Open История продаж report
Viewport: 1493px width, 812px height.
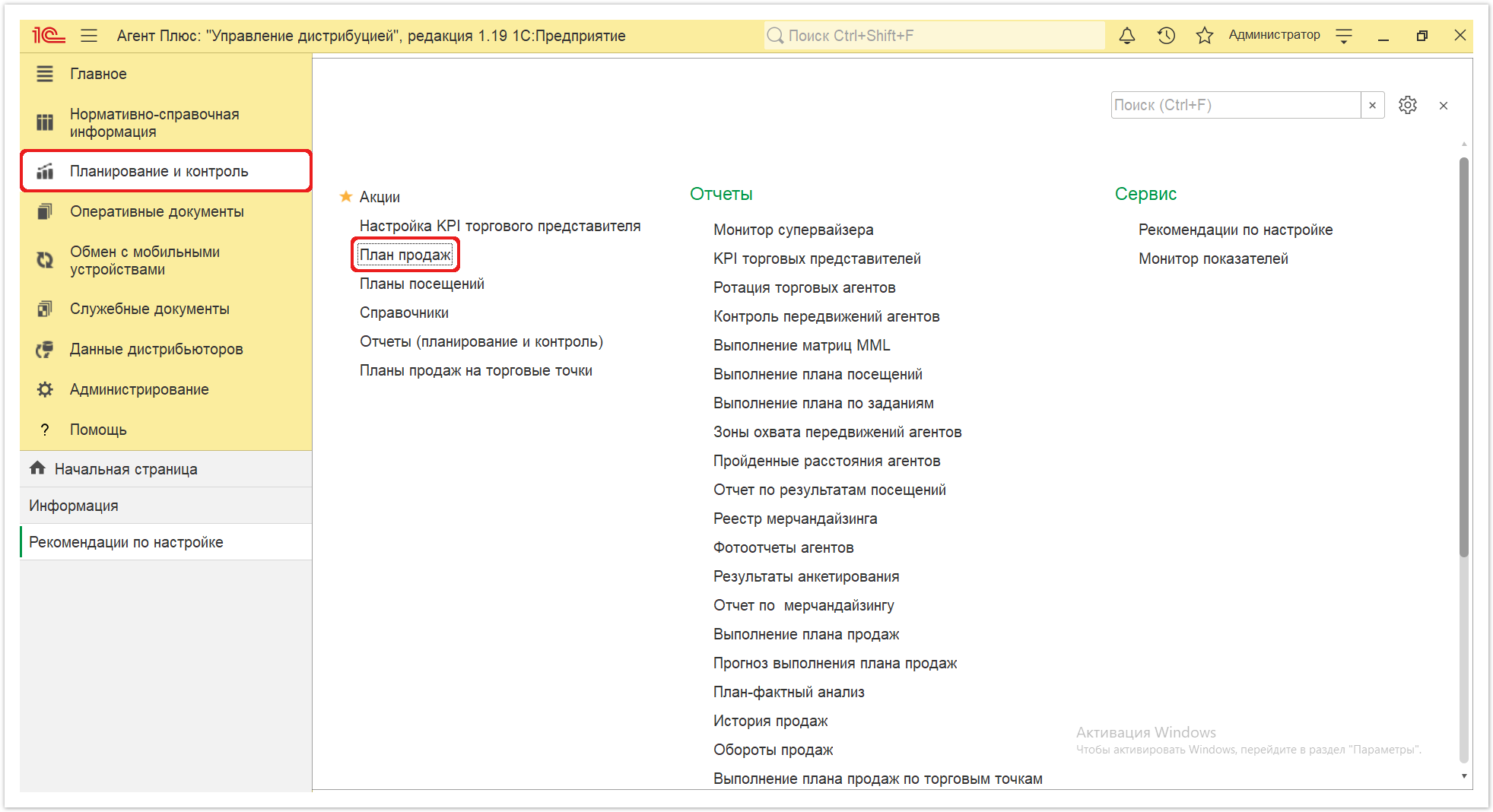770,721
